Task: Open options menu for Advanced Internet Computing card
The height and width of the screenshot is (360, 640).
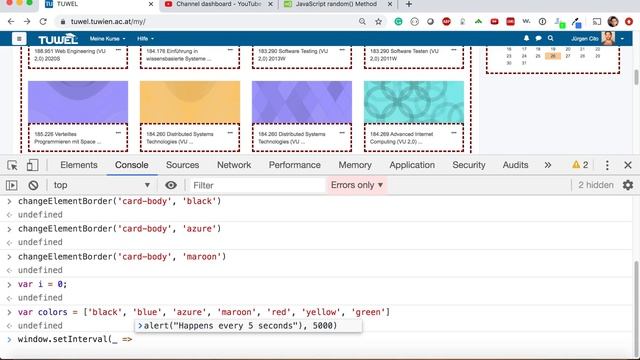Action: pyautogui.click(x=453, y=133)
